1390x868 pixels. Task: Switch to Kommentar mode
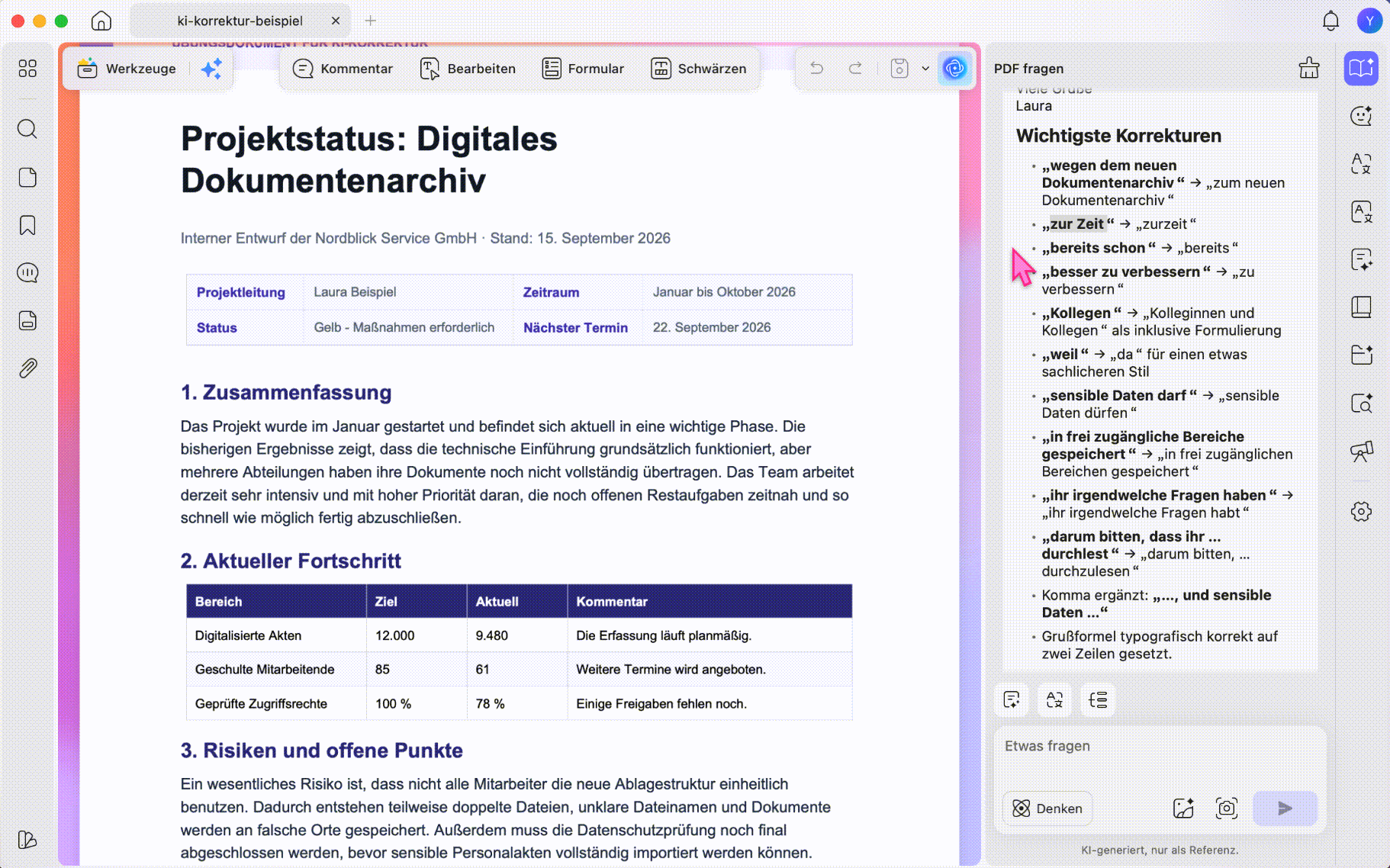tap(343, 69)
